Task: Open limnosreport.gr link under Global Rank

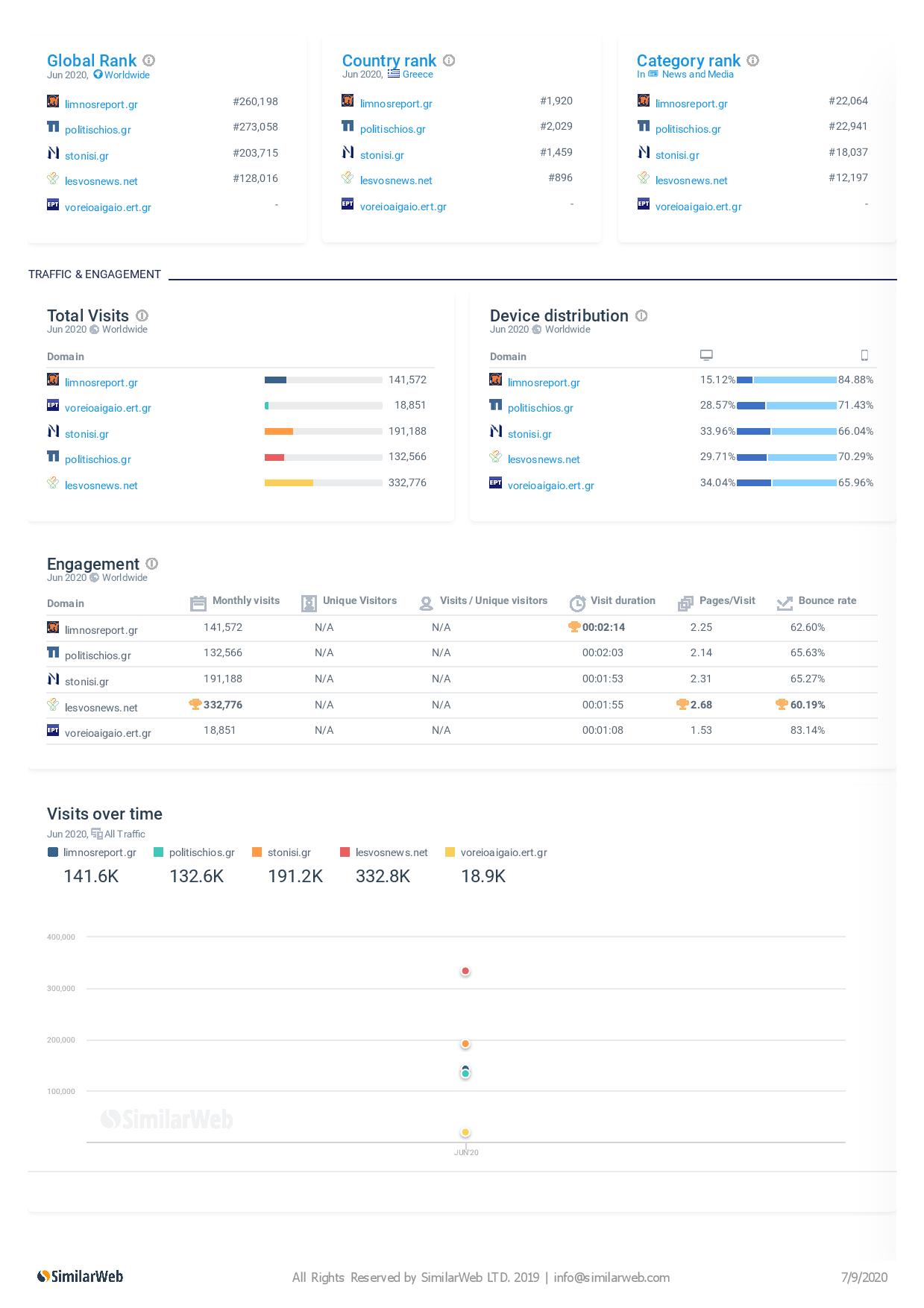Action: (x=101, y=104)
